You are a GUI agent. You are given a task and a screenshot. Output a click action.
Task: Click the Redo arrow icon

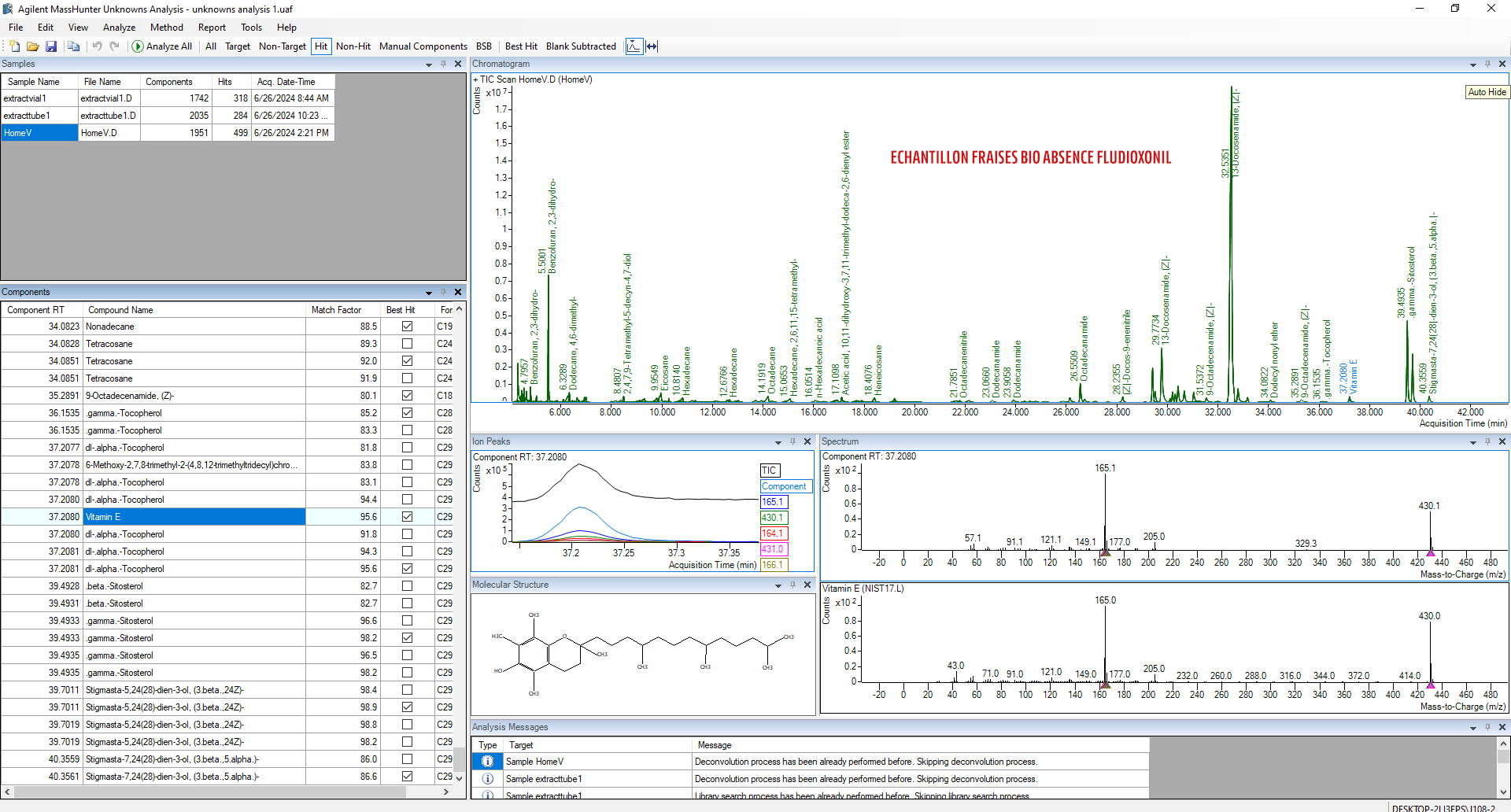[x=115, y=46]
